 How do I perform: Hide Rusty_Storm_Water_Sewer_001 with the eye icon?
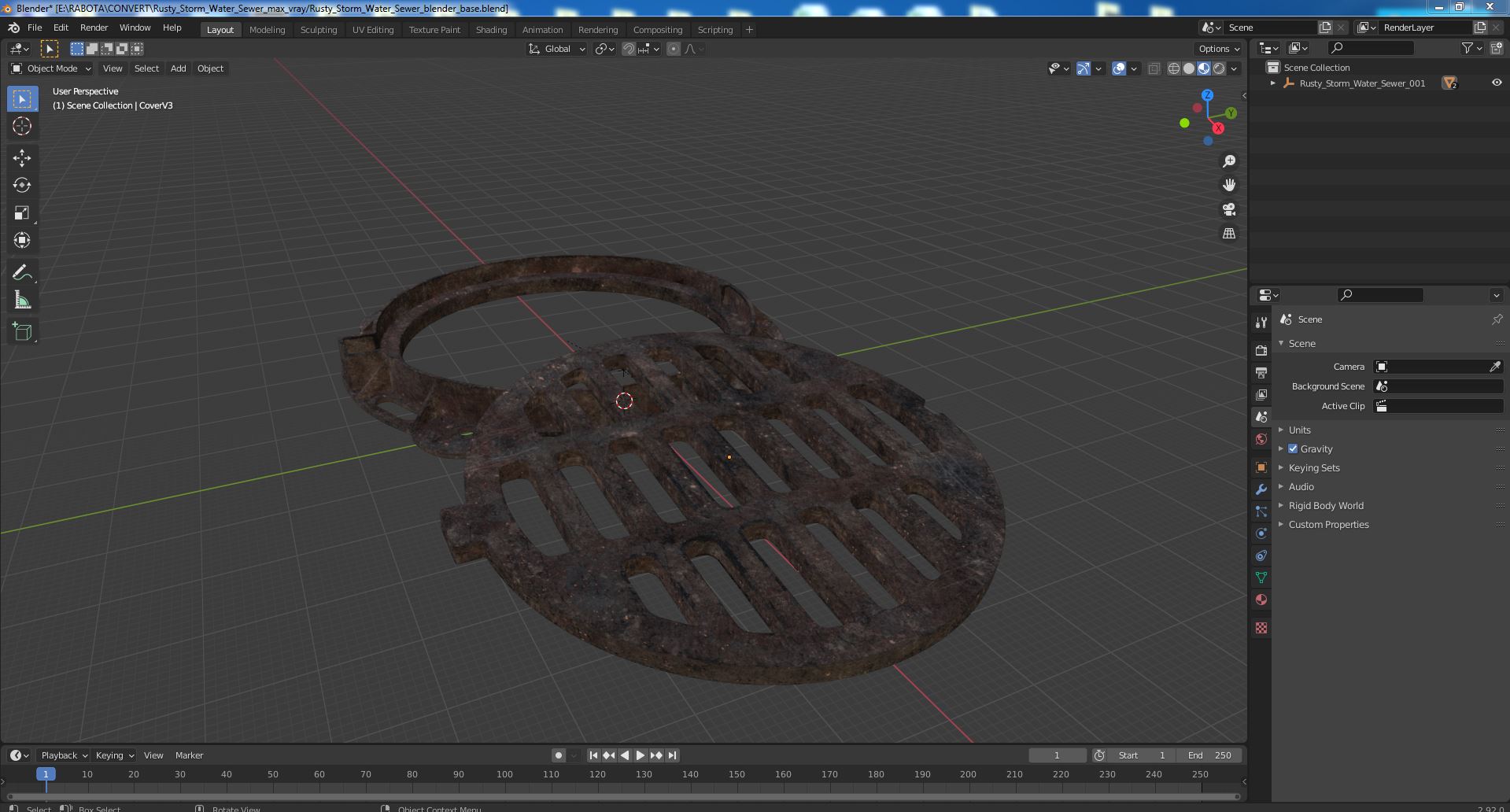1497,83
